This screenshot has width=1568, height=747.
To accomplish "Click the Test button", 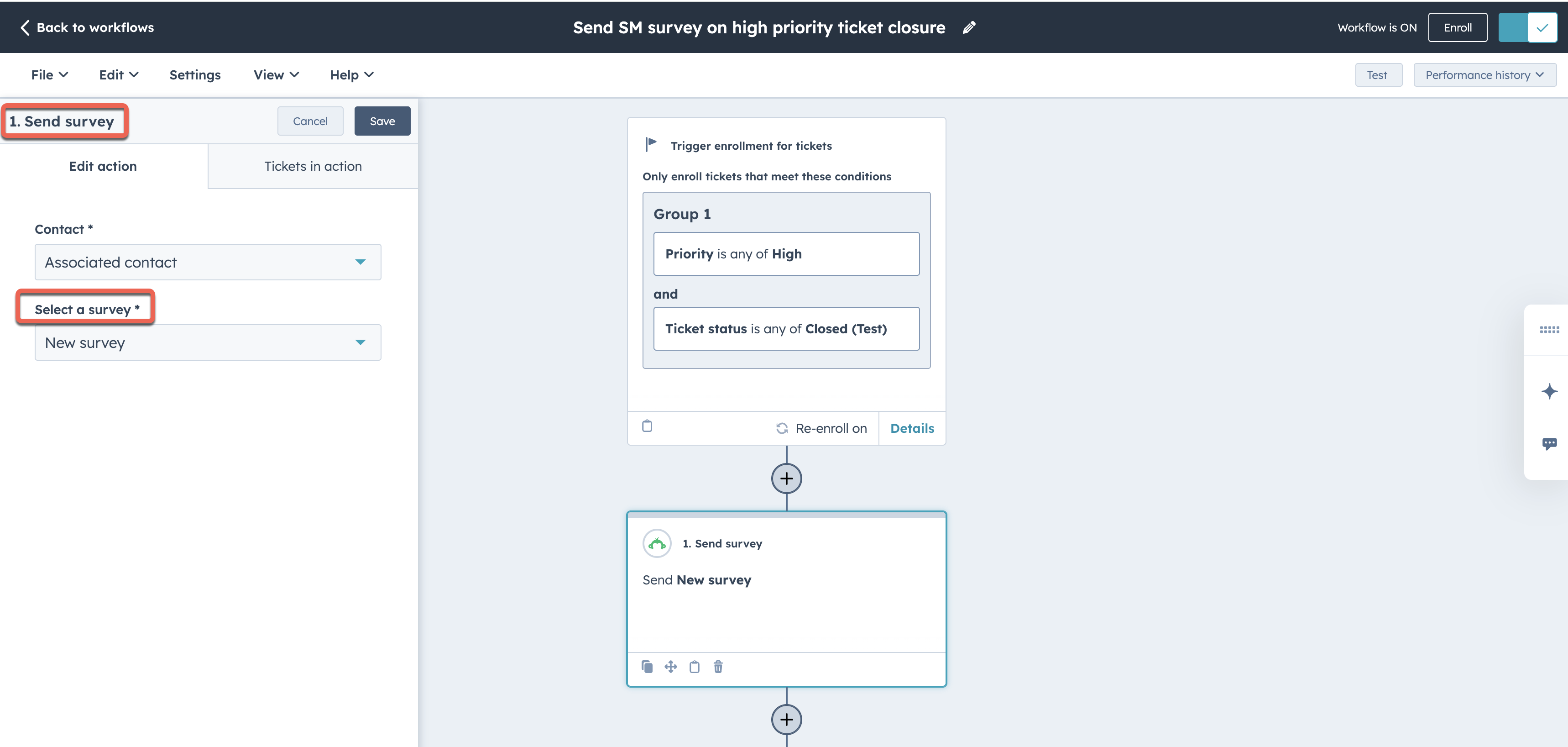I will [1378, 75].
